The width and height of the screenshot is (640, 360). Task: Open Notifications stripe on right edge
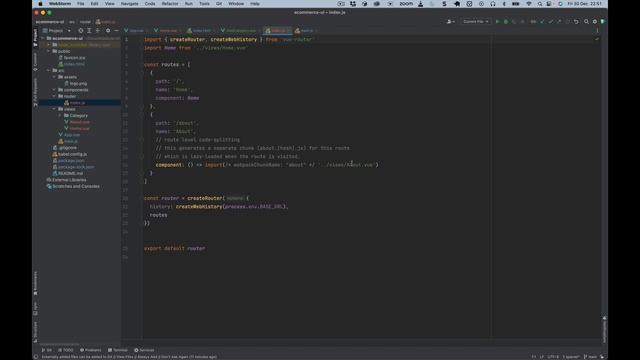coord(604,329)
